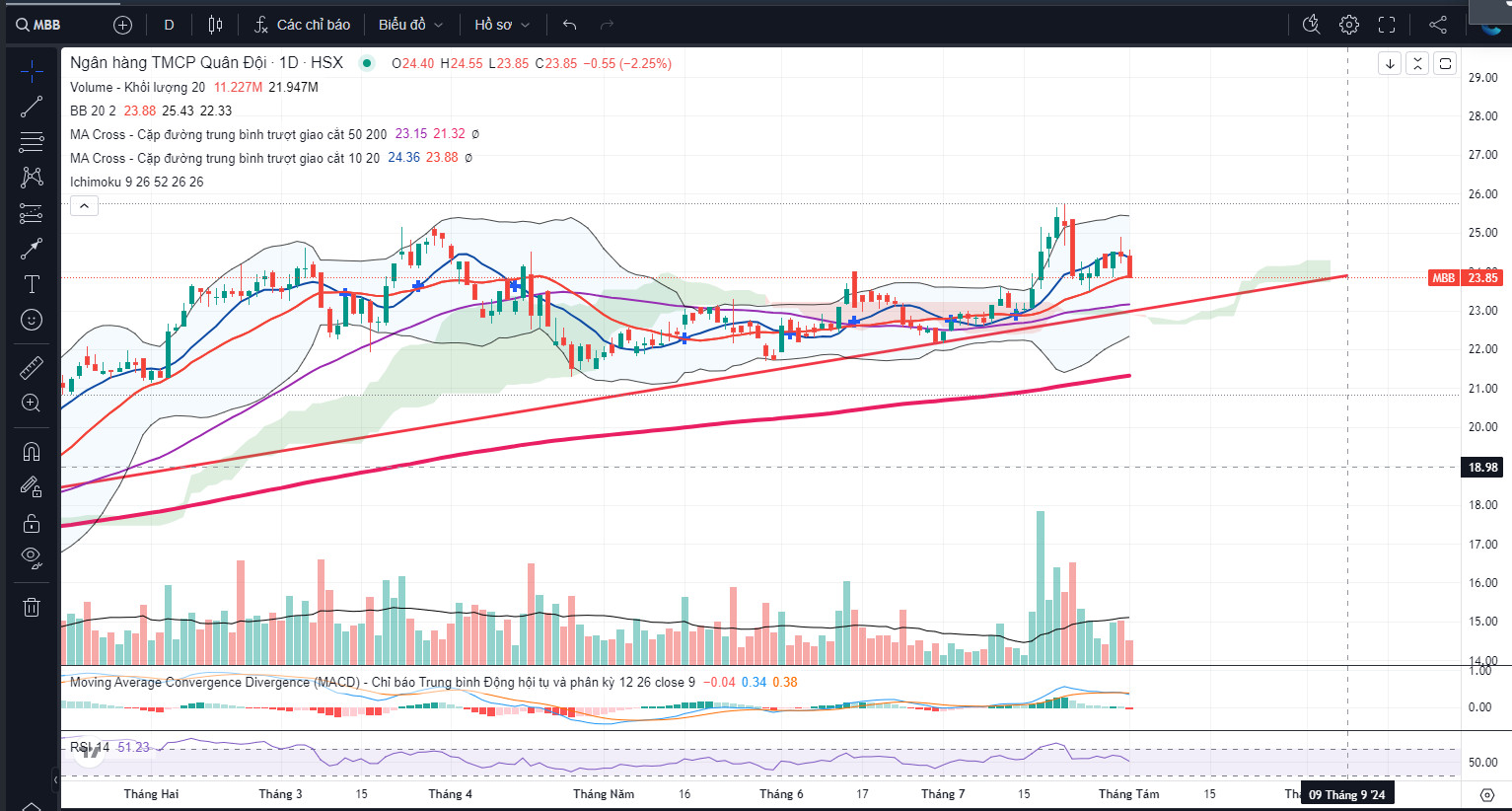This screenshot has width=1512, height=811.
Task: Open Fibonacci and Gann tools
Action: coord(32,142)
